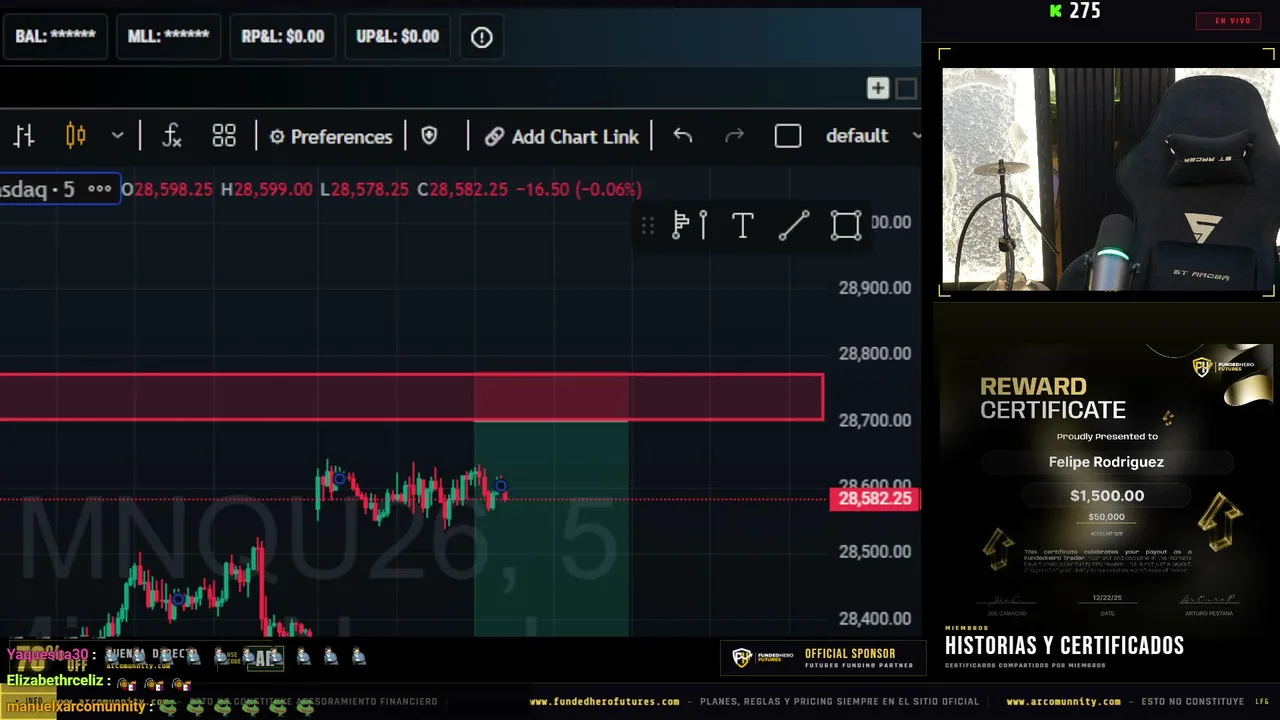Grab the drawing toolbar drag handle
The height and width of the screenshot is (720, 1280).
coord(648,226)
